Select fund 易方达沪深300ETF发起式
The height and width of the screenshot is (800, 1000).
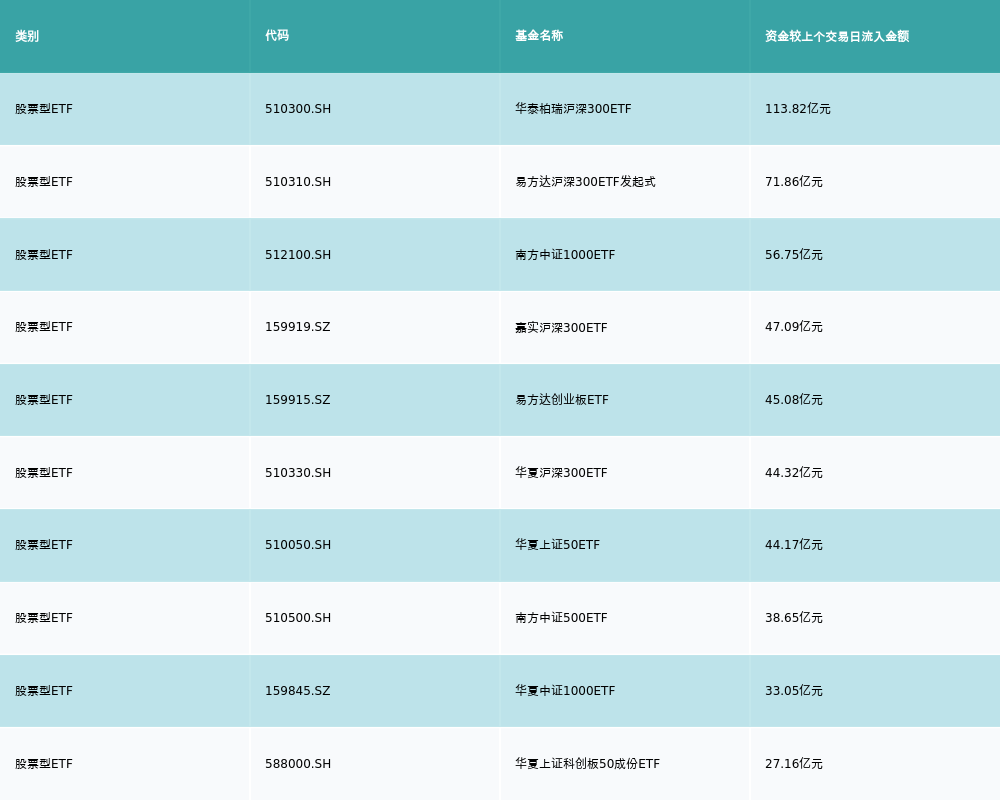585,182
